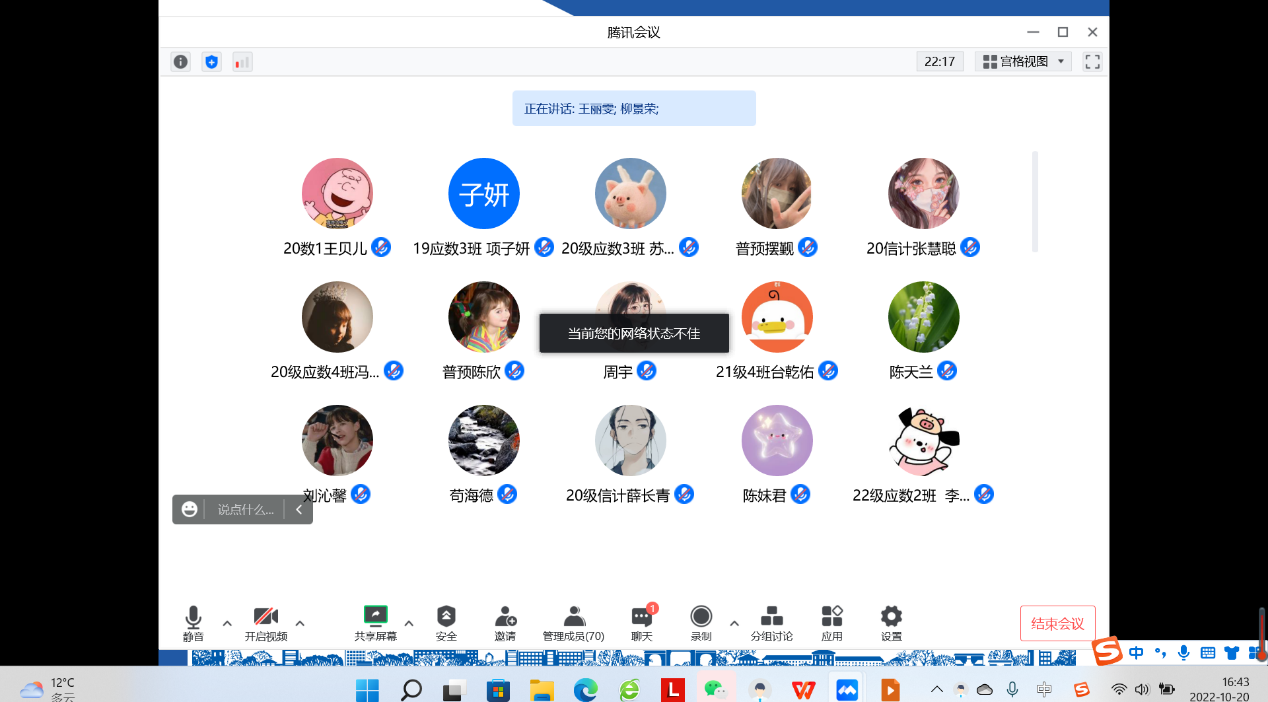Enter full screen mode
Image resolution: width=1268 pixels, height=702 pixels.
pyautogui.click(x=1092, y=62)
